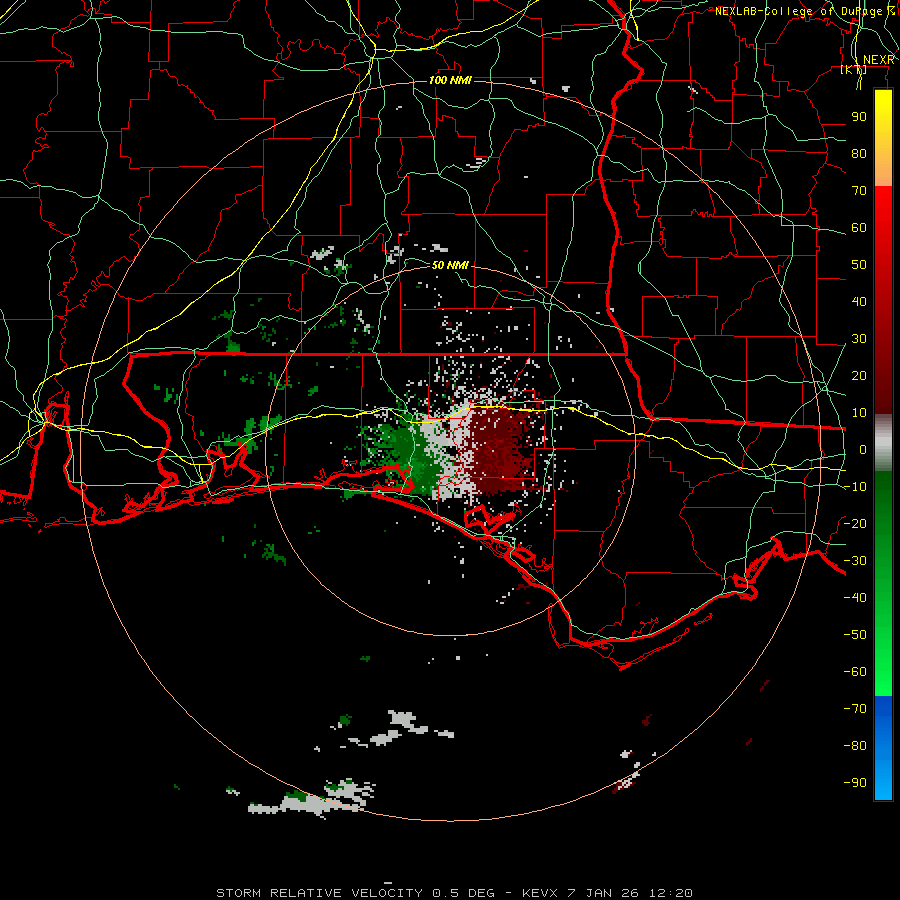Click the "-70" velocity scale label
The width and height of the screenshot is (900, 900).
point(855,709)
